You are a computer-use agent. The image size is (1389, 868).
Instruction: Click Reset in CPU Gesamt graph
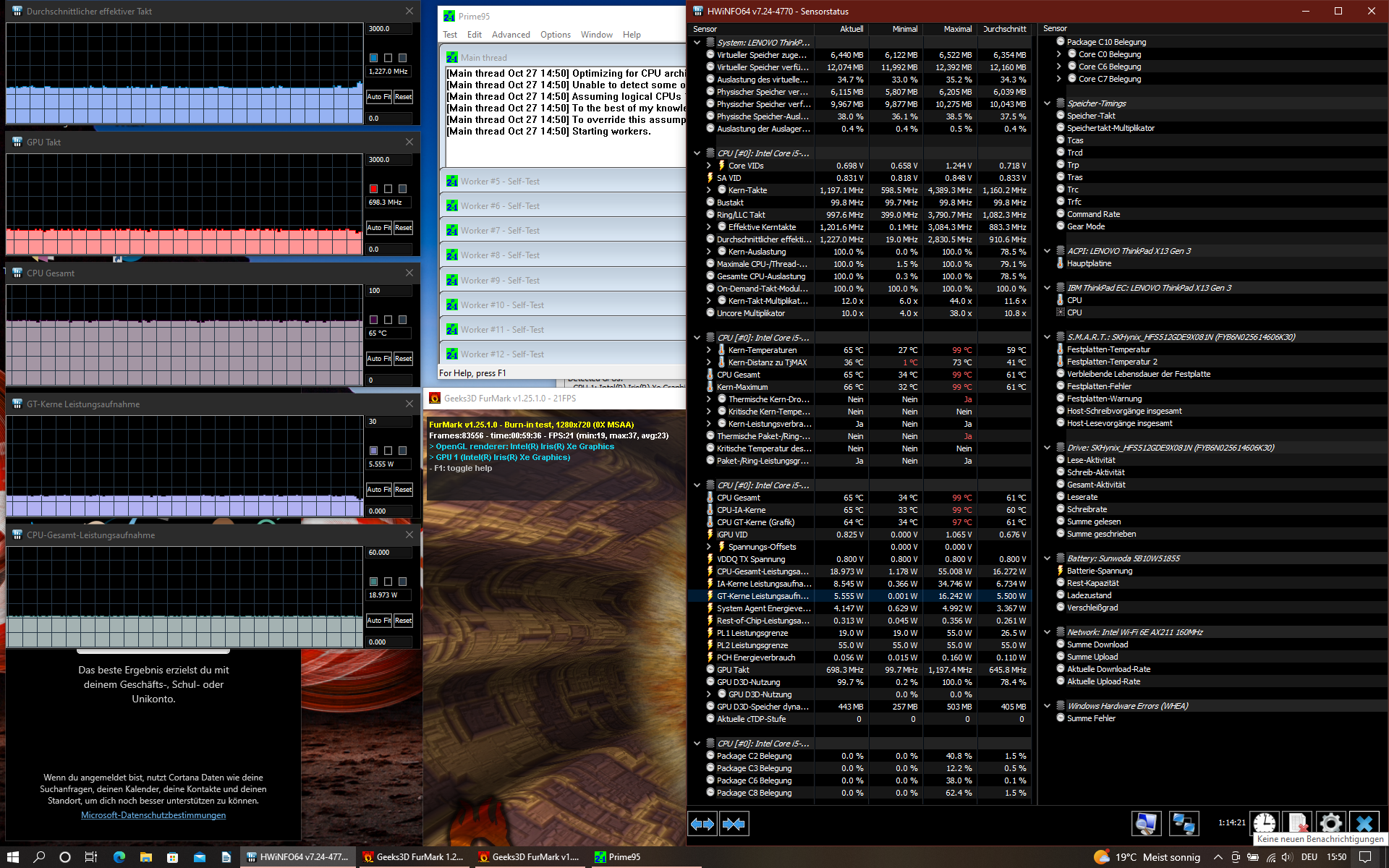tap(403, 359)
